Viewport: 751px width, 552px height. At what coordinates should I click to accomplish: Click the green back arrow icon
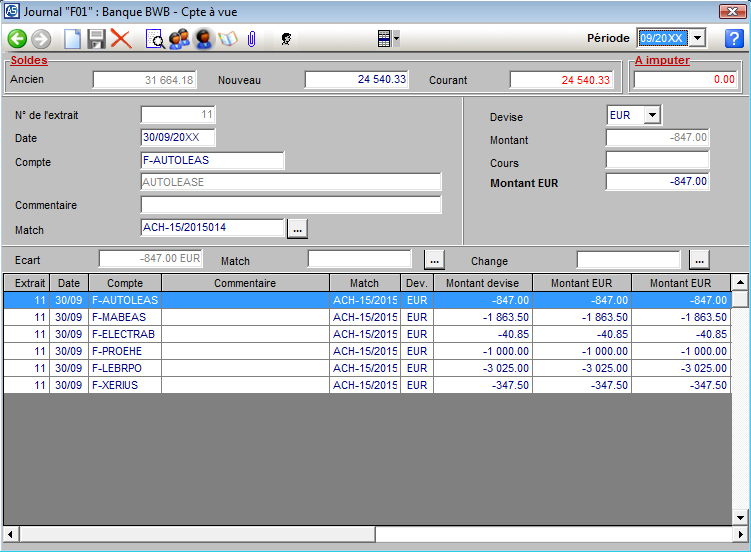pyautogui.click(x=17, y=39)
